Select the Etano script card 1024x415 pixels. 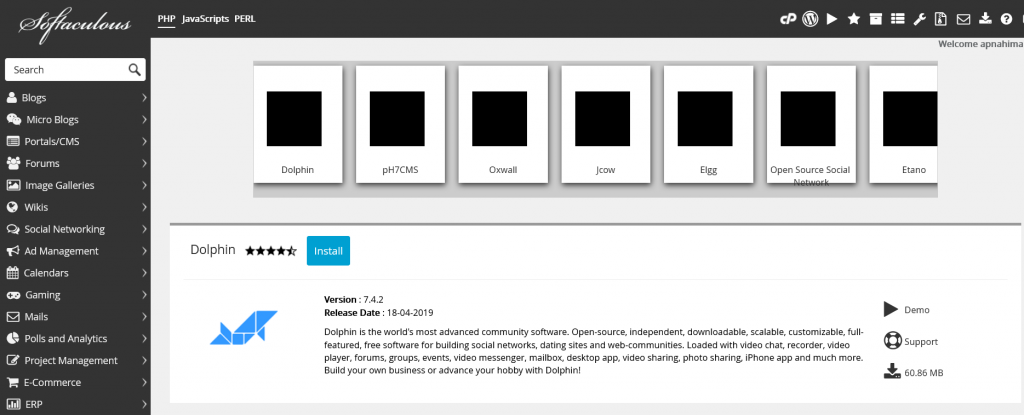click(904, 124)
